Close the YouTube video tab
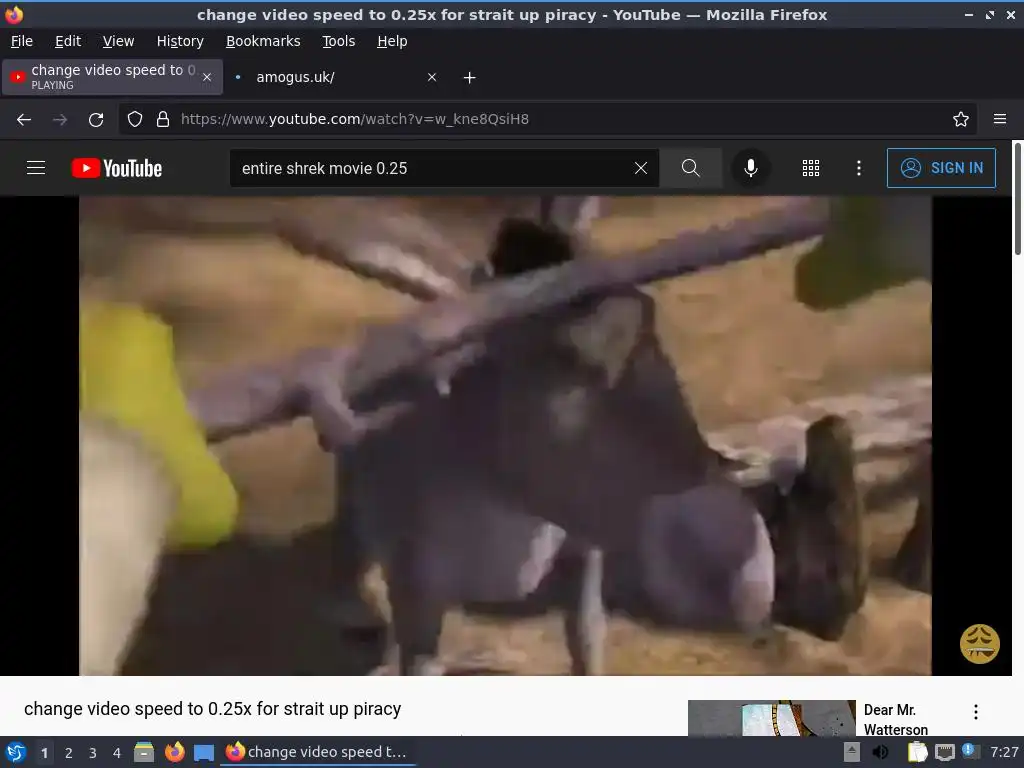The height and width of the screenshot is (768, 1024). [x=207, y=77]
